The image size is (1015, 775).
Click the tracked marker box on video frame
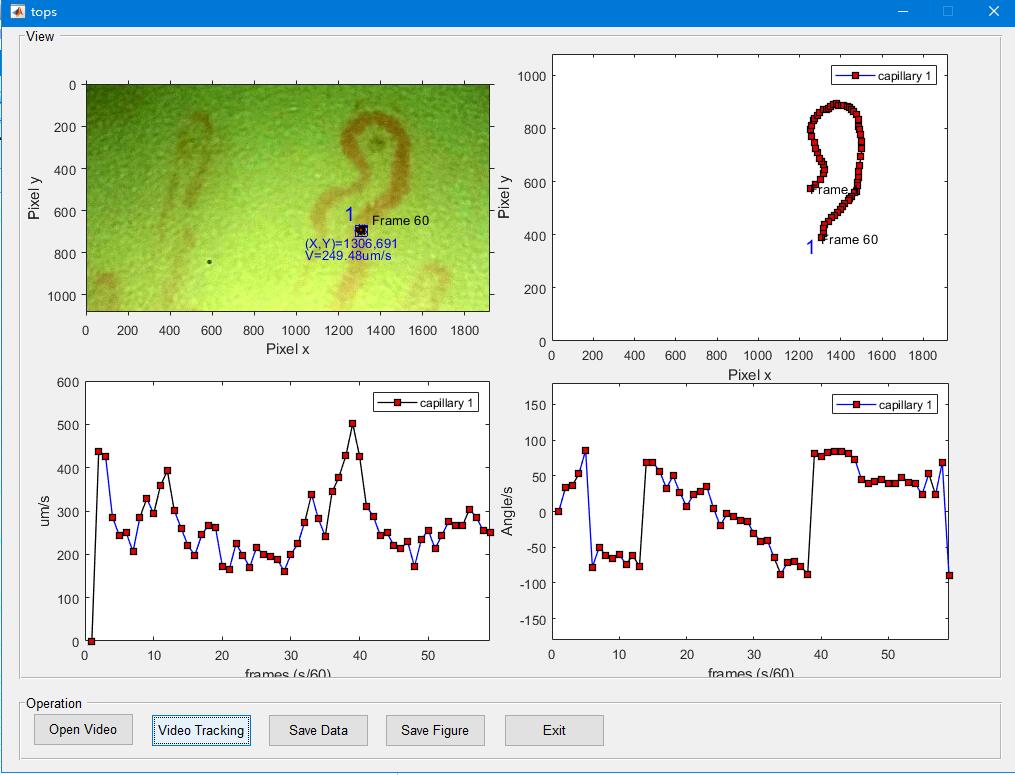coord(361,230)
